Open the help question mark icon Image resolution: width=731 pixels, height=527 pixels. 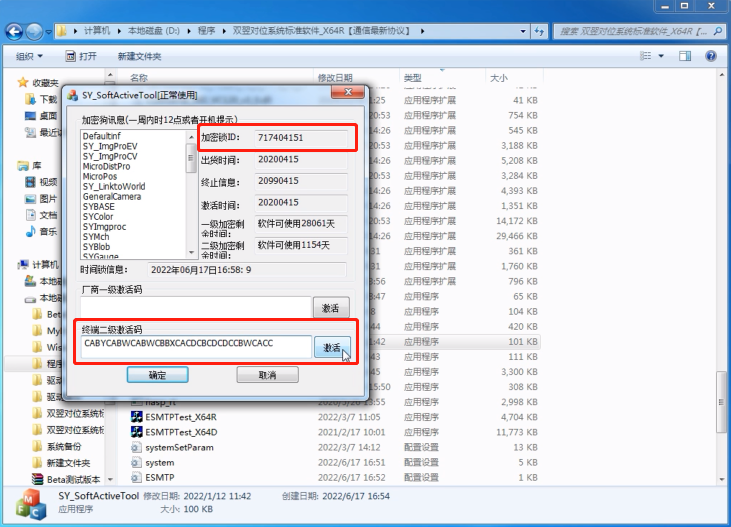712,56
